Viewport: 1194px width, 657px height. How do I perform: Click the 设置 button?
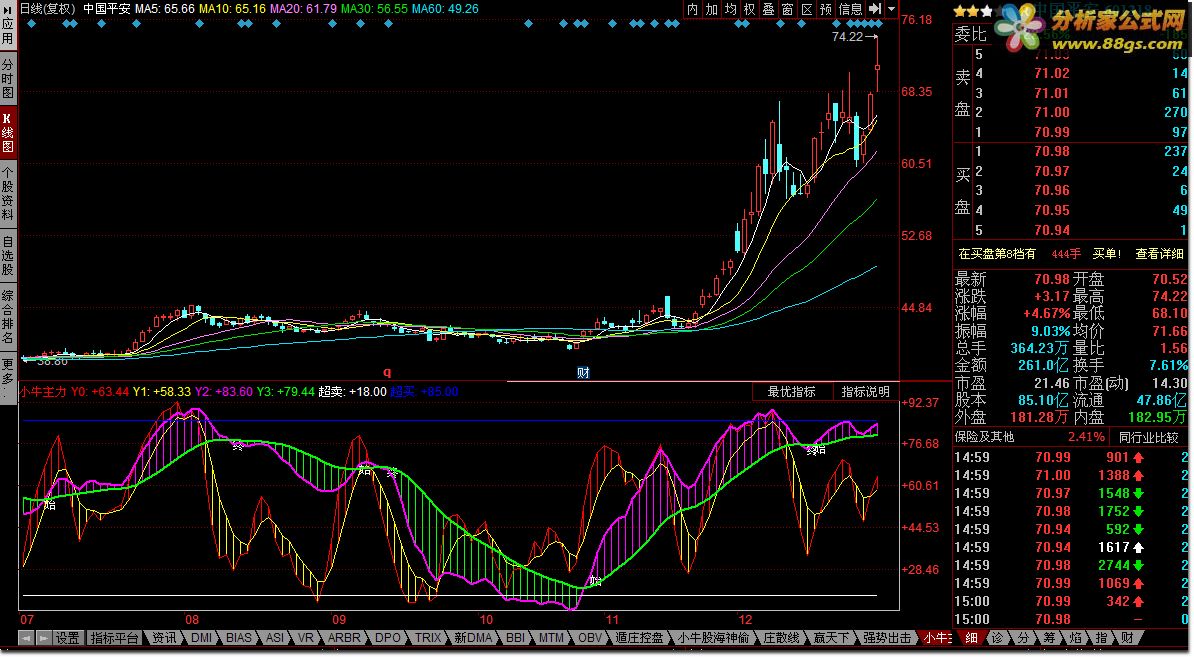[x=68, y=638]
